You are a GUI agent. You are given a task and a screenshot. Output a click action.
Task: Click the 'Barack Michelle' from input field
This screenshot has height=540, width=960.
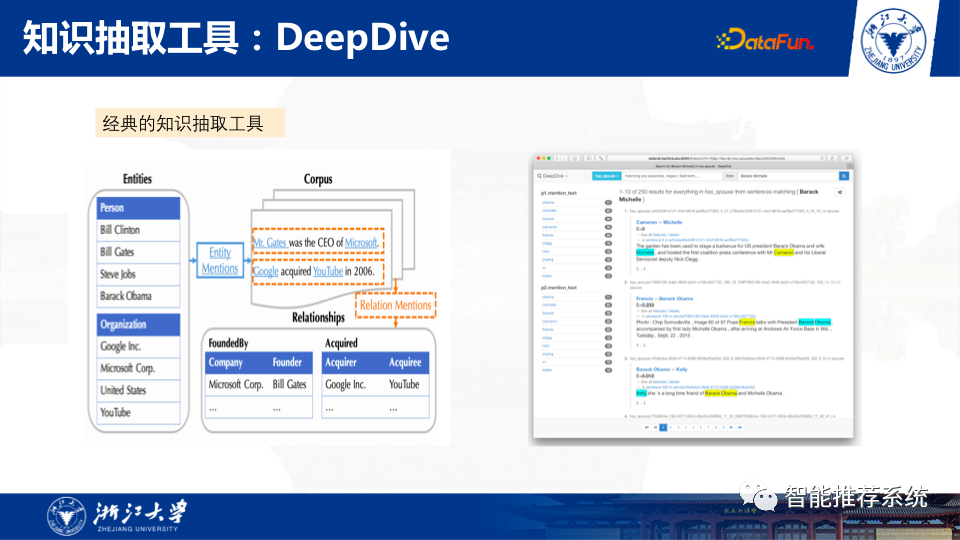click(x=788, y=176)
